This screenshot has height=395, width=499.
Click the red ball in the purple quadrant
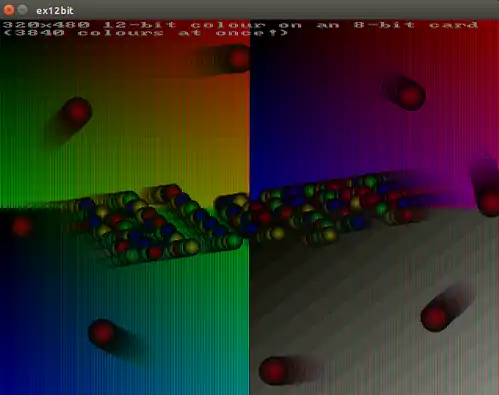[x=410, y=96]
